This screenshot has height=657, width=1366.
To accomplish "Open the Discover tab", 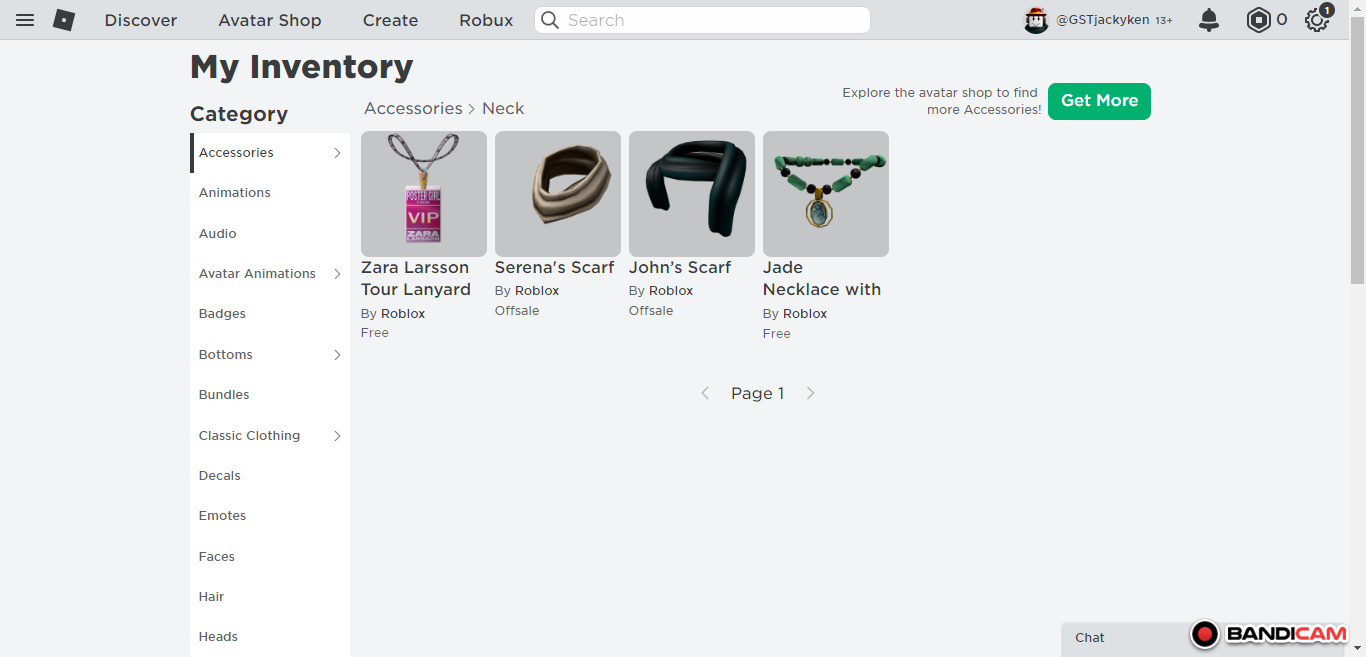I will 141,20.
